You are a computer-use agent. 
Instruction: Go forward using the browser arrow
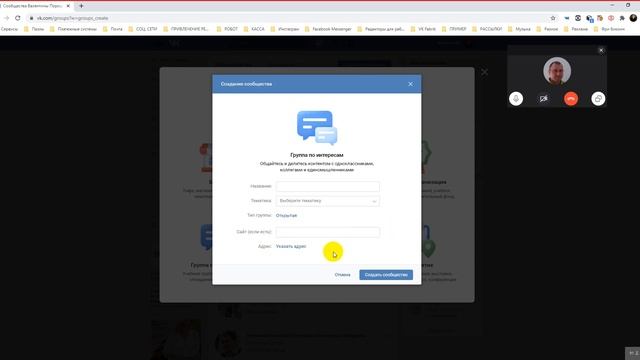point(6,18)
